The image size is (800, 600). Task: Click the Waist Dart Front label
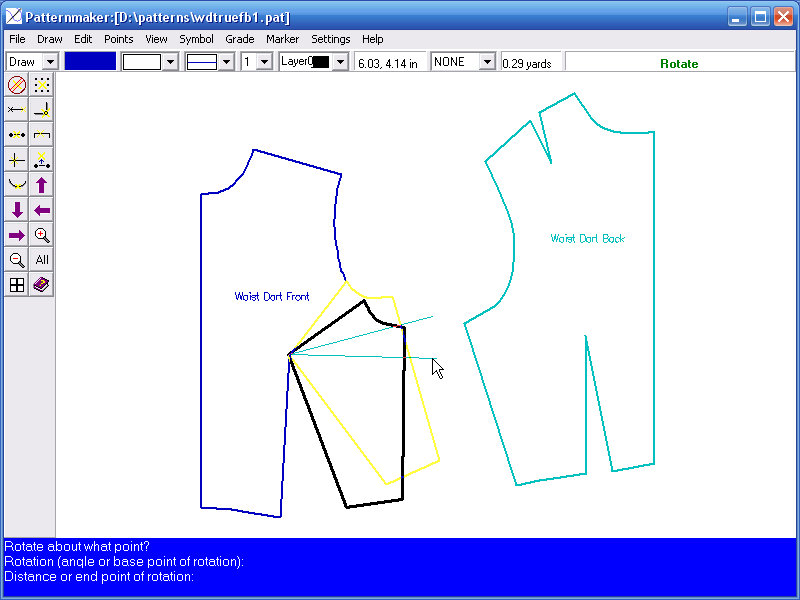coord(272,296)
